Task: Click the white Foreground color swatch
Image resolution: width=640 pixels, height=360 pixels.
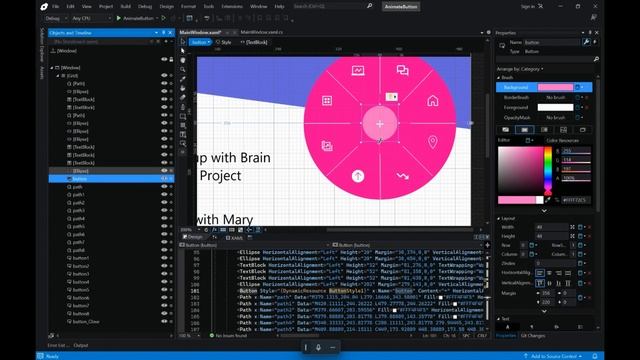Action: (x=555, y=107)
